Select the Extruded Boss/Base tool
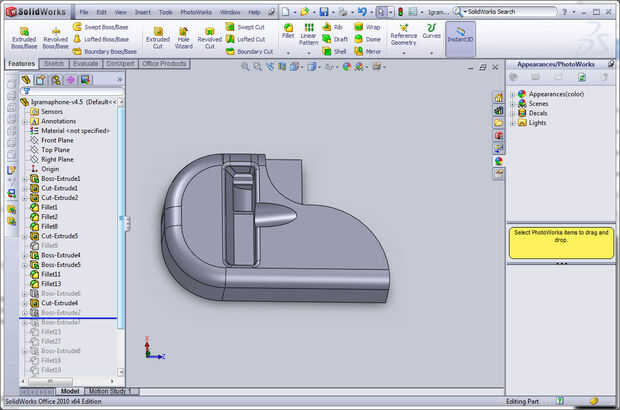 [23, 36]
